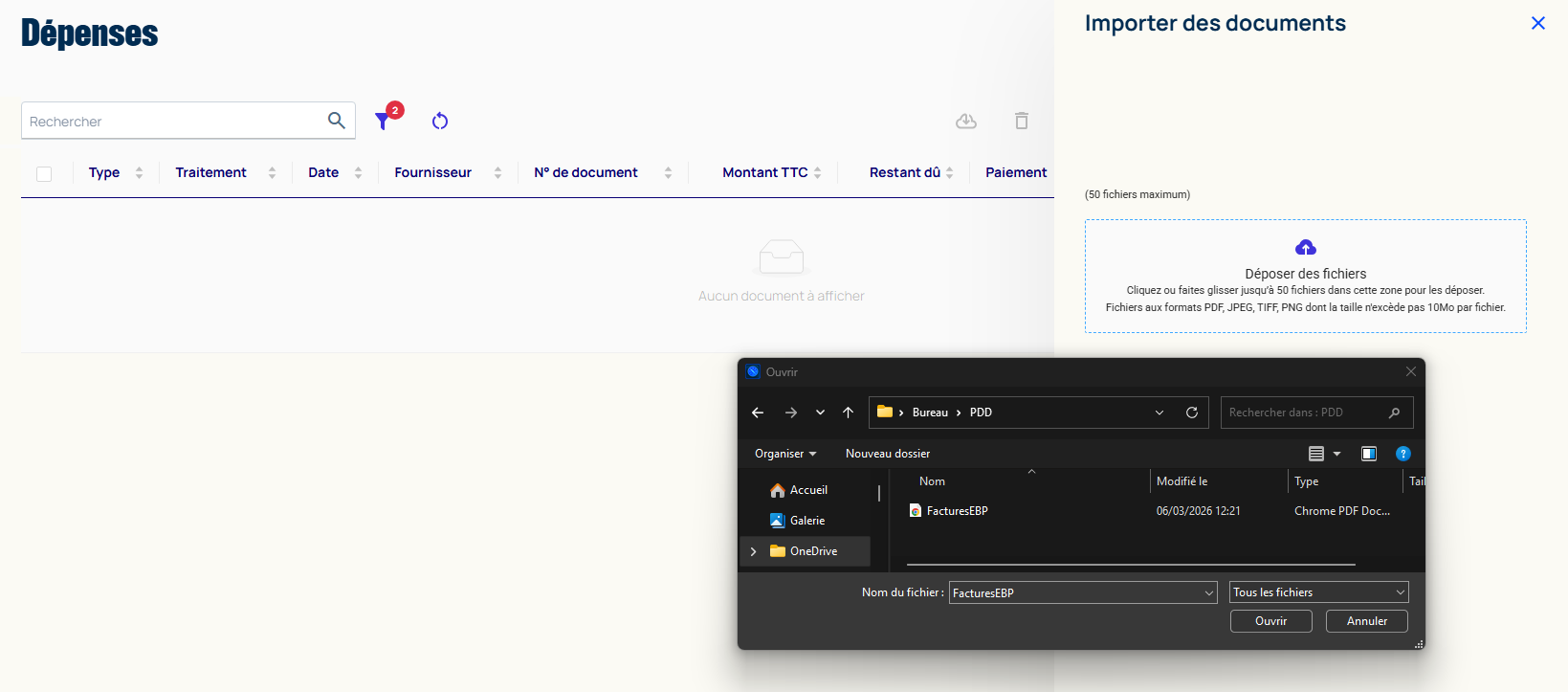Screen dimensions: 1568x692
Task: Open the Tous les fichiers type dropdown
Action: 1318,592
